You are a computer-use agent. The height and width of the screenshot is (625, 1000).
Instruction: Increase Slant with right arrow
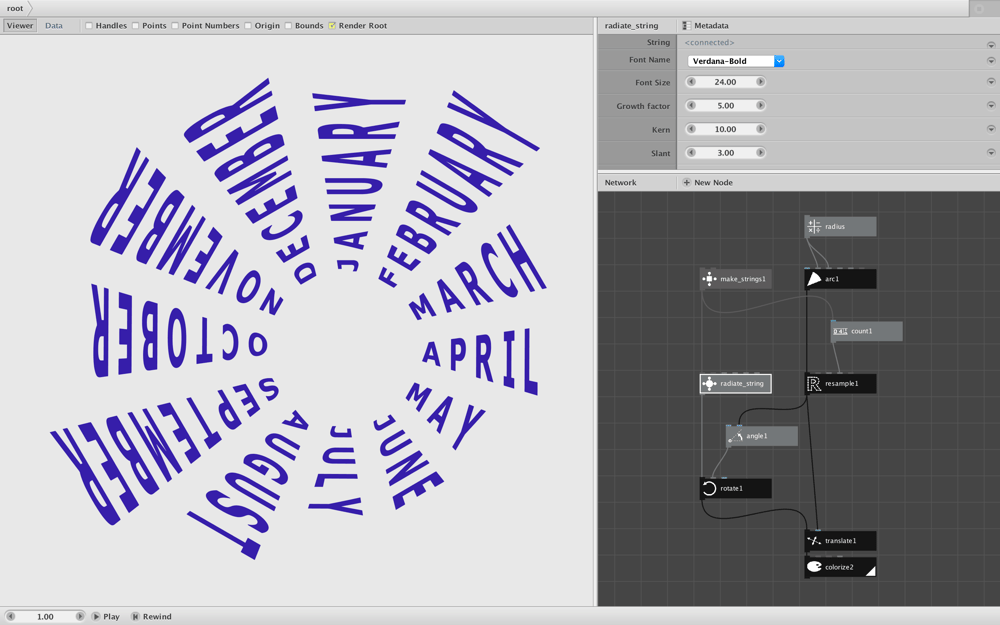[x=760, y=152]
